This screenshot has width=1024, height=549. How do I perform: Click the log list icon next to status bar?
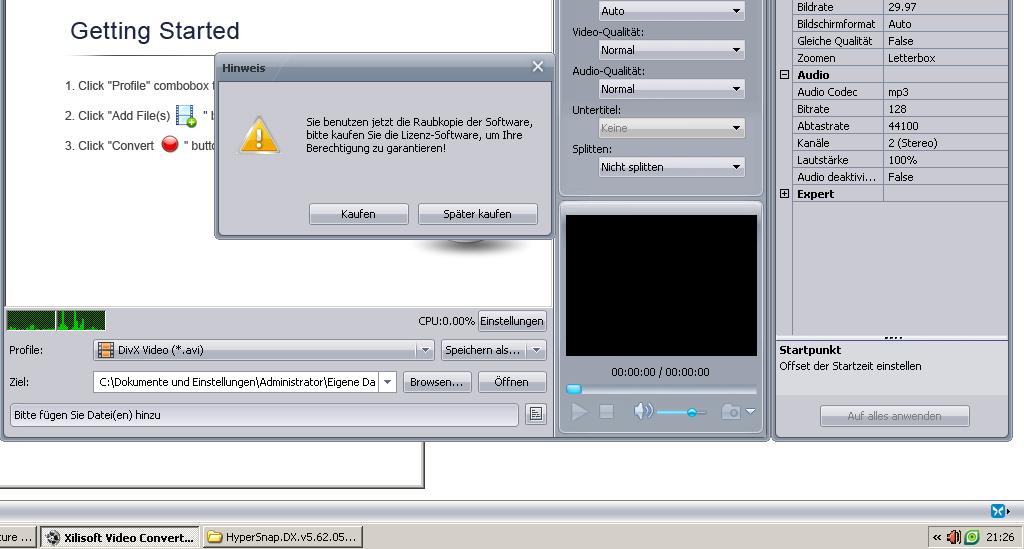click(536, 414)
